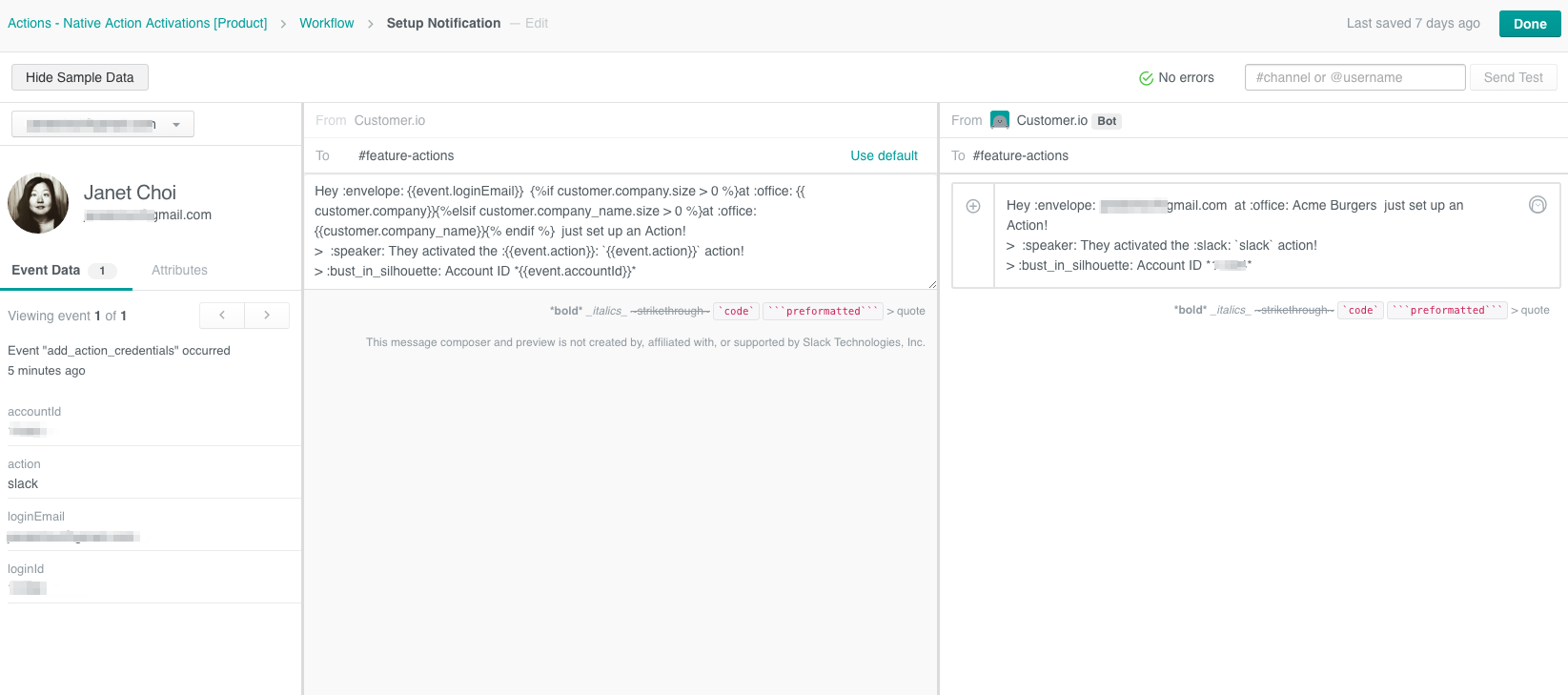Click the accountId field label

point(34,412)
